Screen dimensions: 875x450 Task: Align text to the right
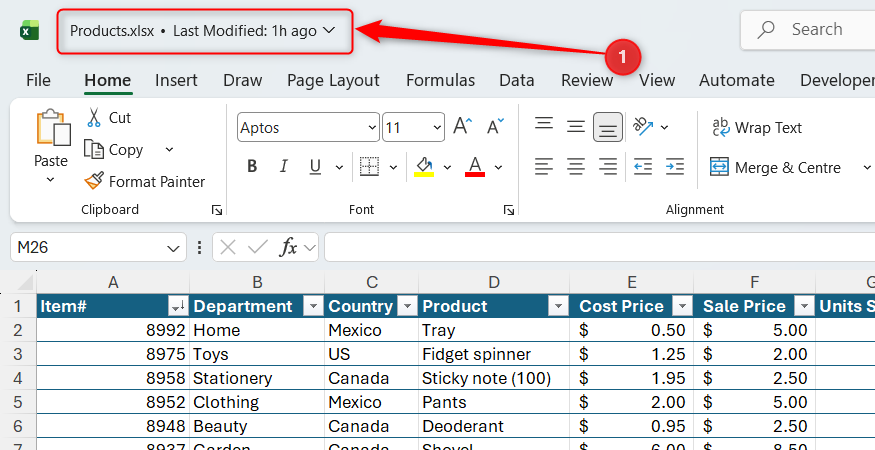608,166
